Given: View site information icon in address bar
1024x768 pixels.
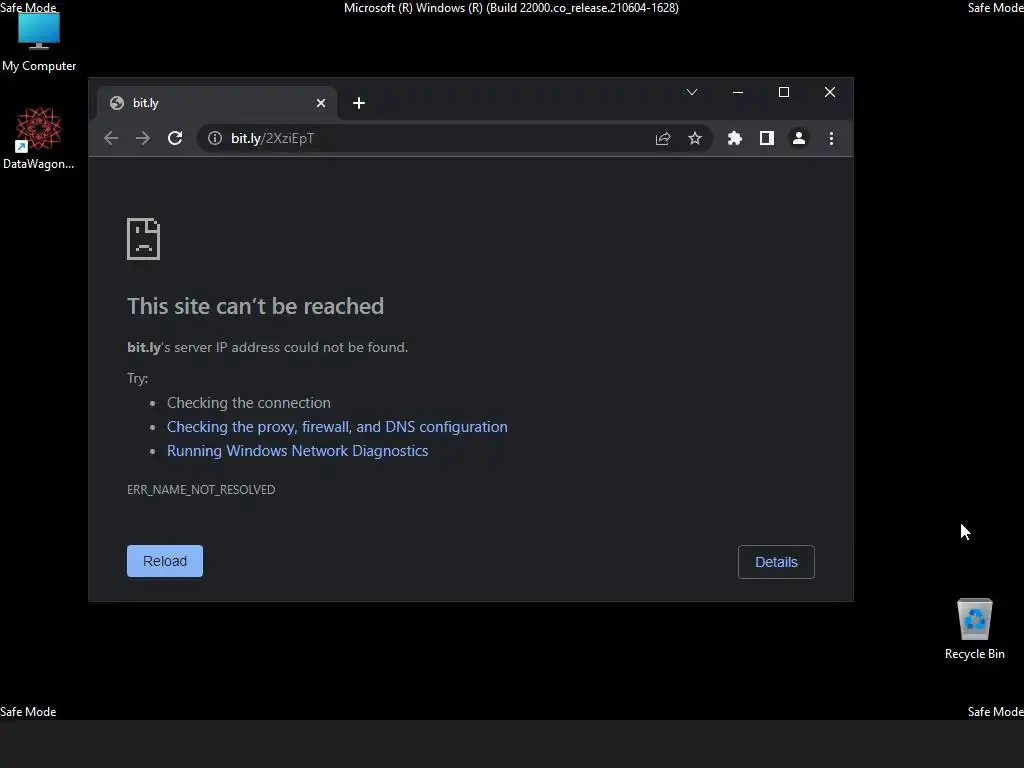Looking at the screenshot, I should (215, 138).
